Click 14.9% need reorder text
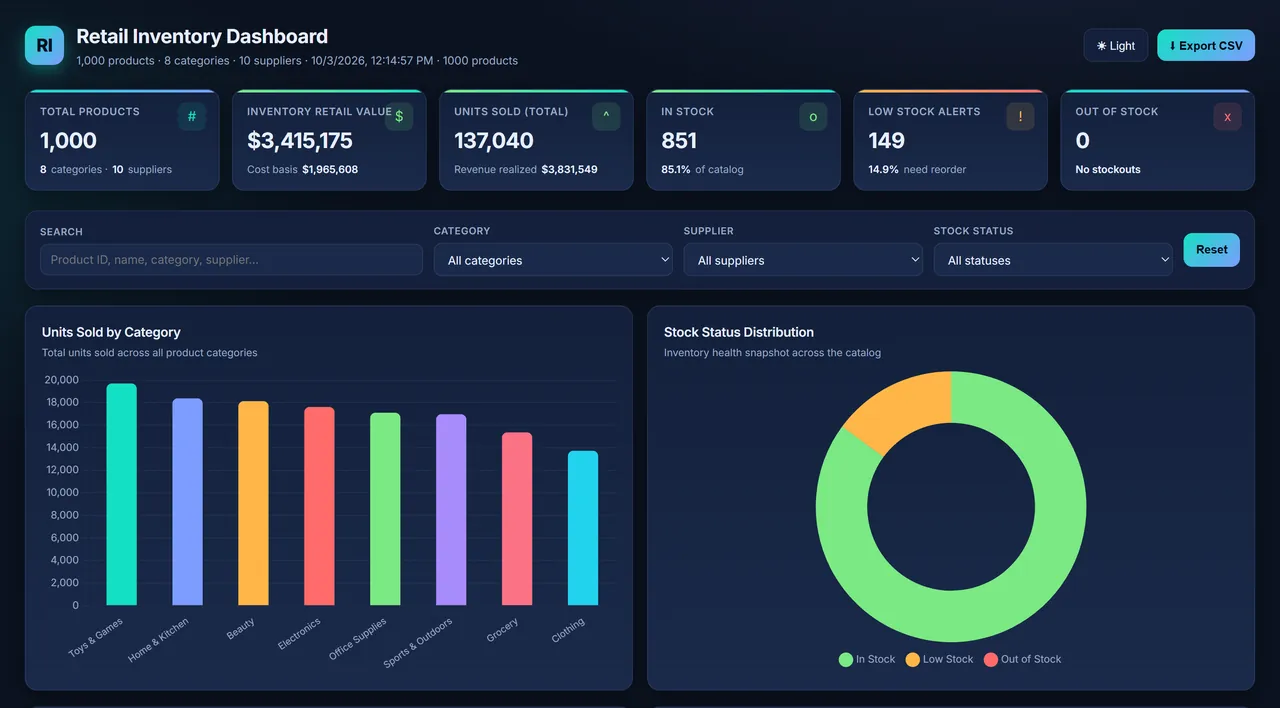1280x708 pixels. click(917, 169)
